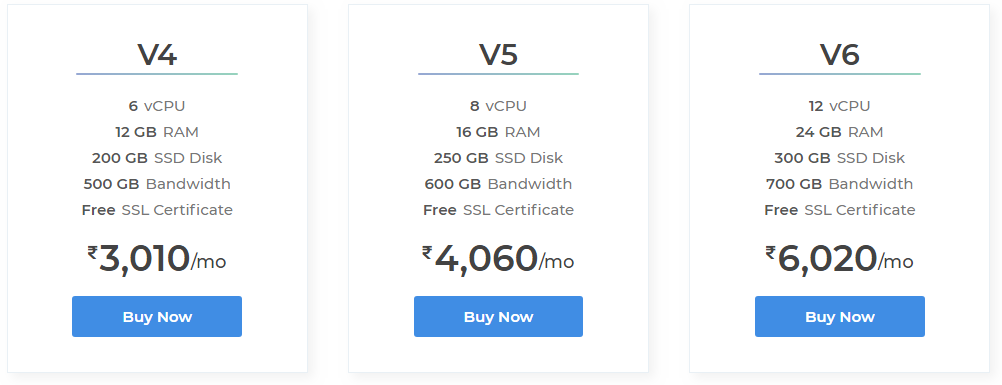Click the ₹4,060/mo price
1002x385 pixels.
click(498, 258)
